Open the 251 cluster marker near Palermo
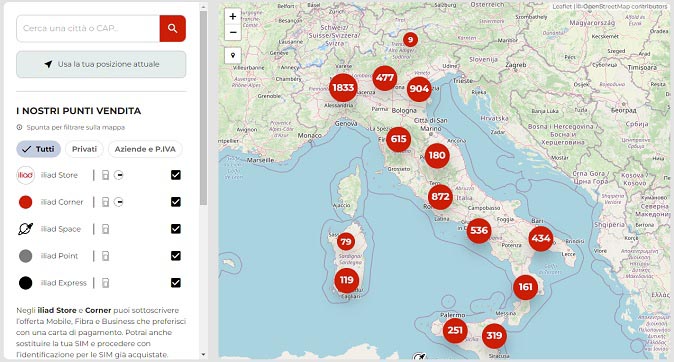 click(455, 331)
